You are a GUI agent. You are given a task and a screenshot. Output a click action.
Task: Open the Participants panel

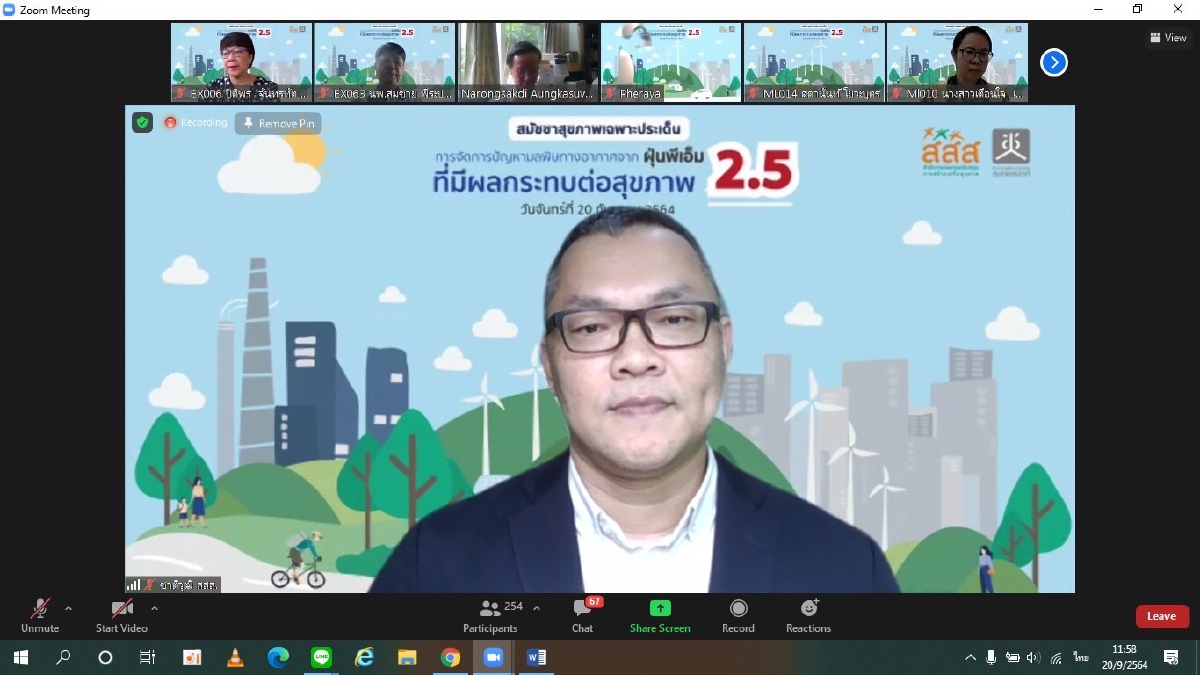[490, 615]
